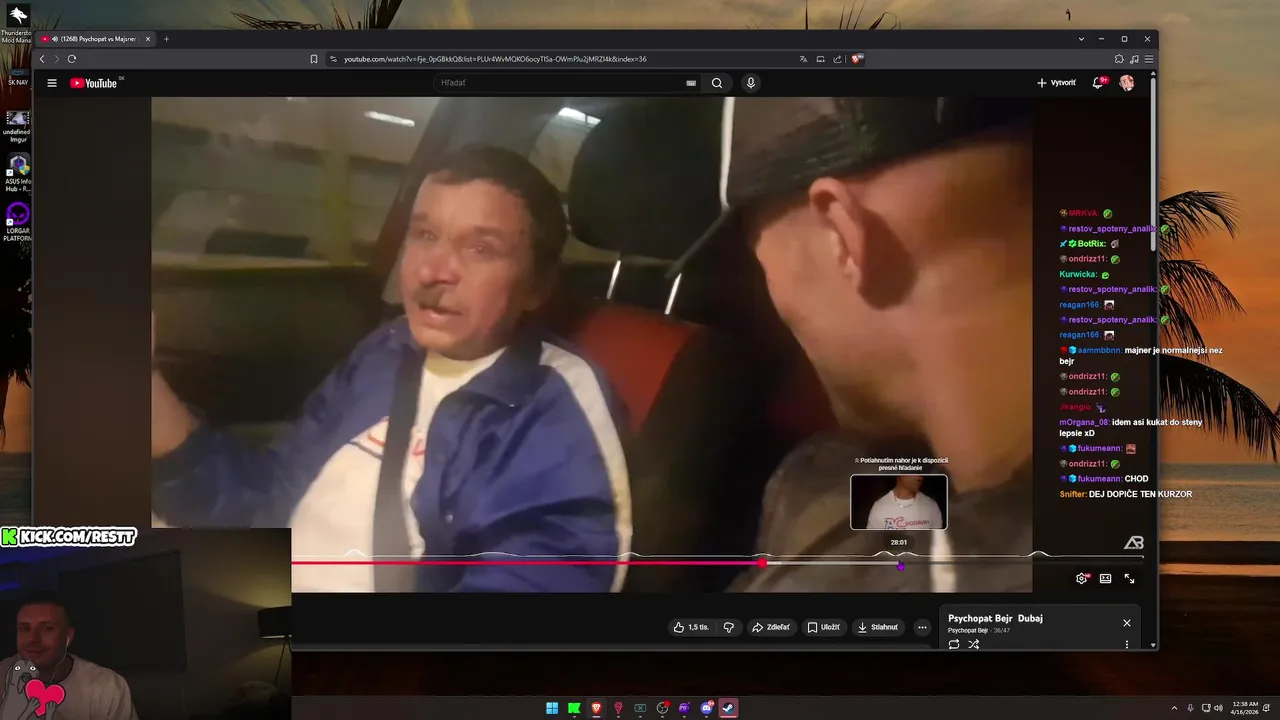Go back with the browser back arrow
The height and width of the screenshot is (720, 1280).
coord(42,59)
